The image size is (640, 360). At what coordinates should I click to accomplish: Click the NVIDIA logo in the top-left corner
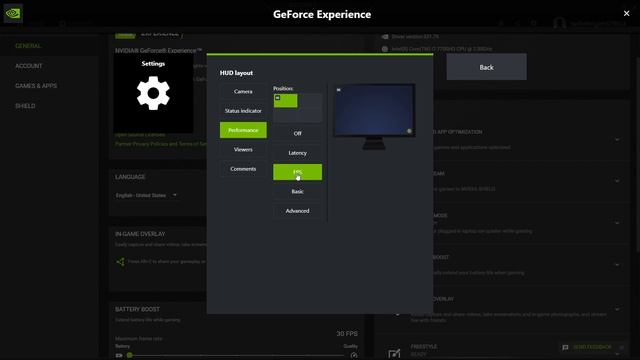point(13,13)
